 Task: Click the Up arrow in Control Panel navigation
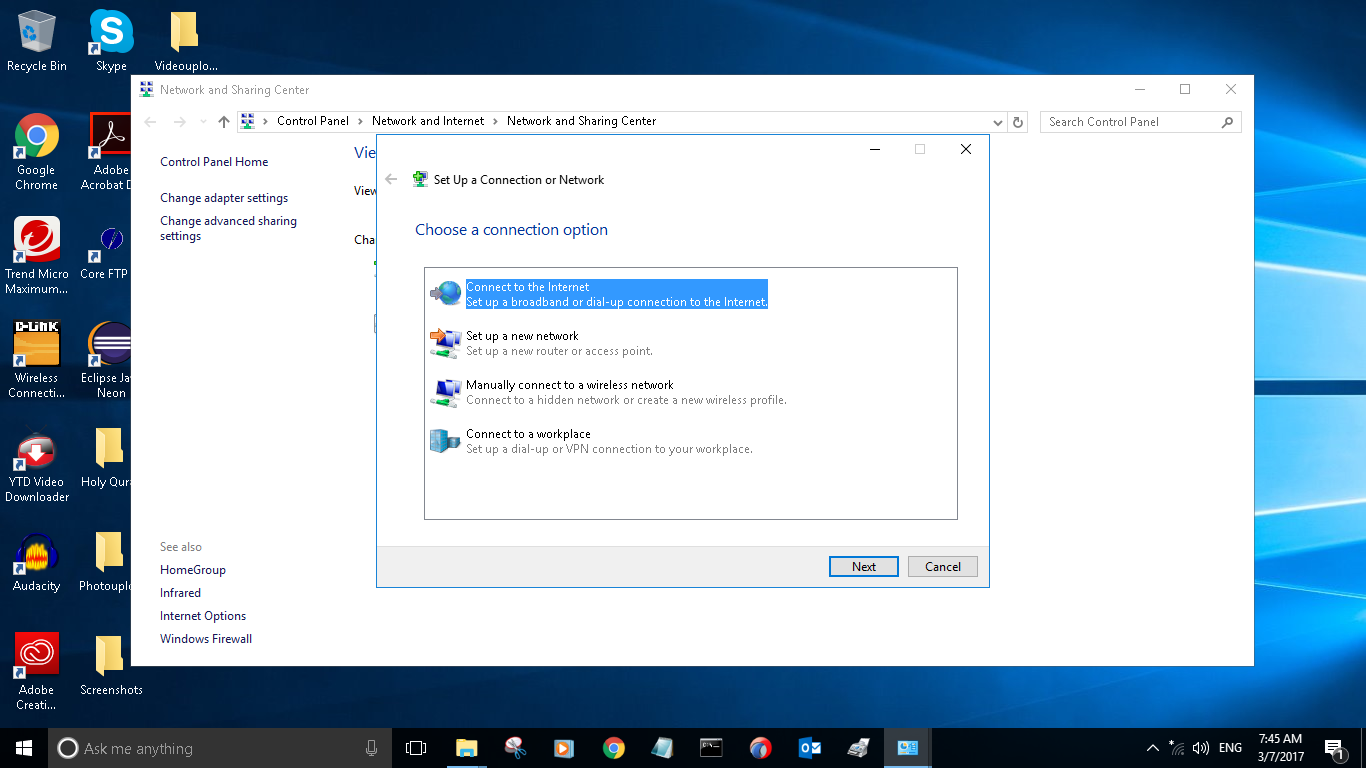pos(224,122)
